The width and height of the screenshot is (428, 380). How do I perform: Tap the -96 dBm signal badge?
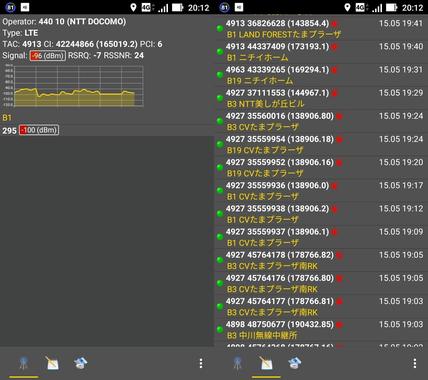coord(48,56)
